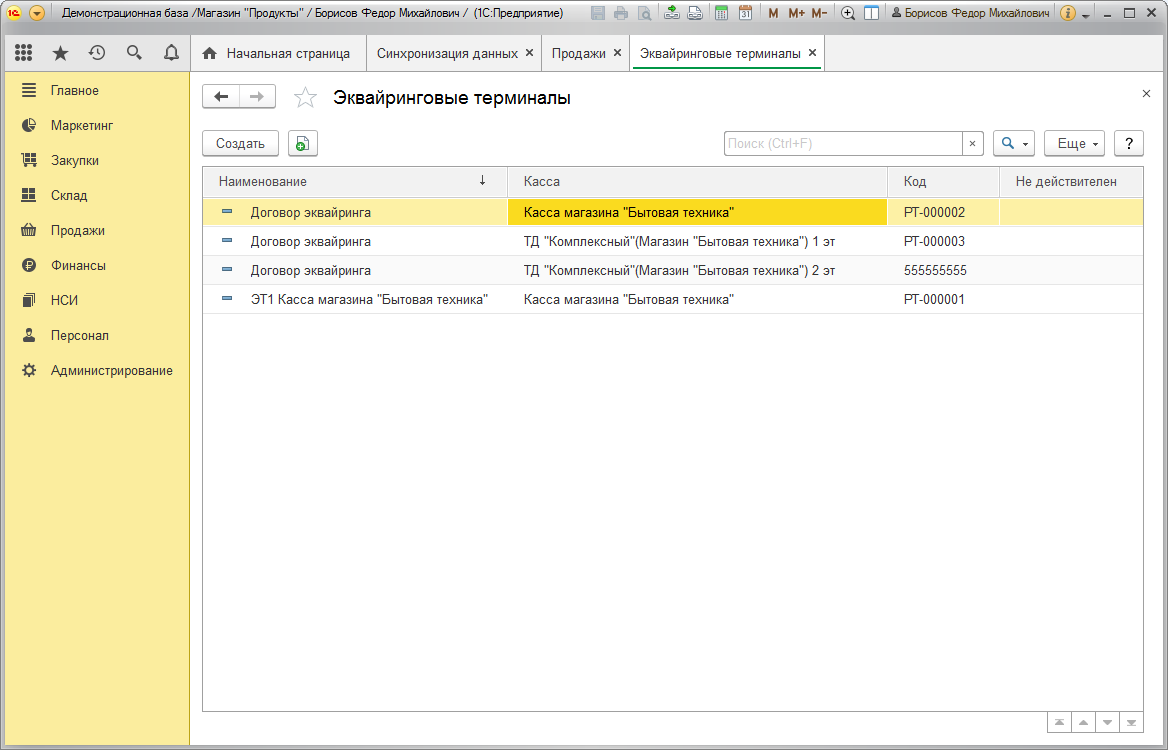
Task: Click the create-by-copying icon button
Action: point(302,144)
